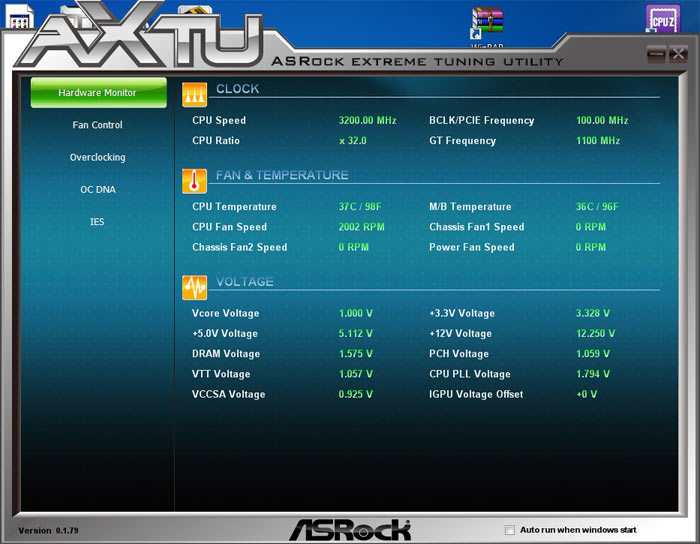Open the IES section
700x544 pixels.
click(97, 221)
